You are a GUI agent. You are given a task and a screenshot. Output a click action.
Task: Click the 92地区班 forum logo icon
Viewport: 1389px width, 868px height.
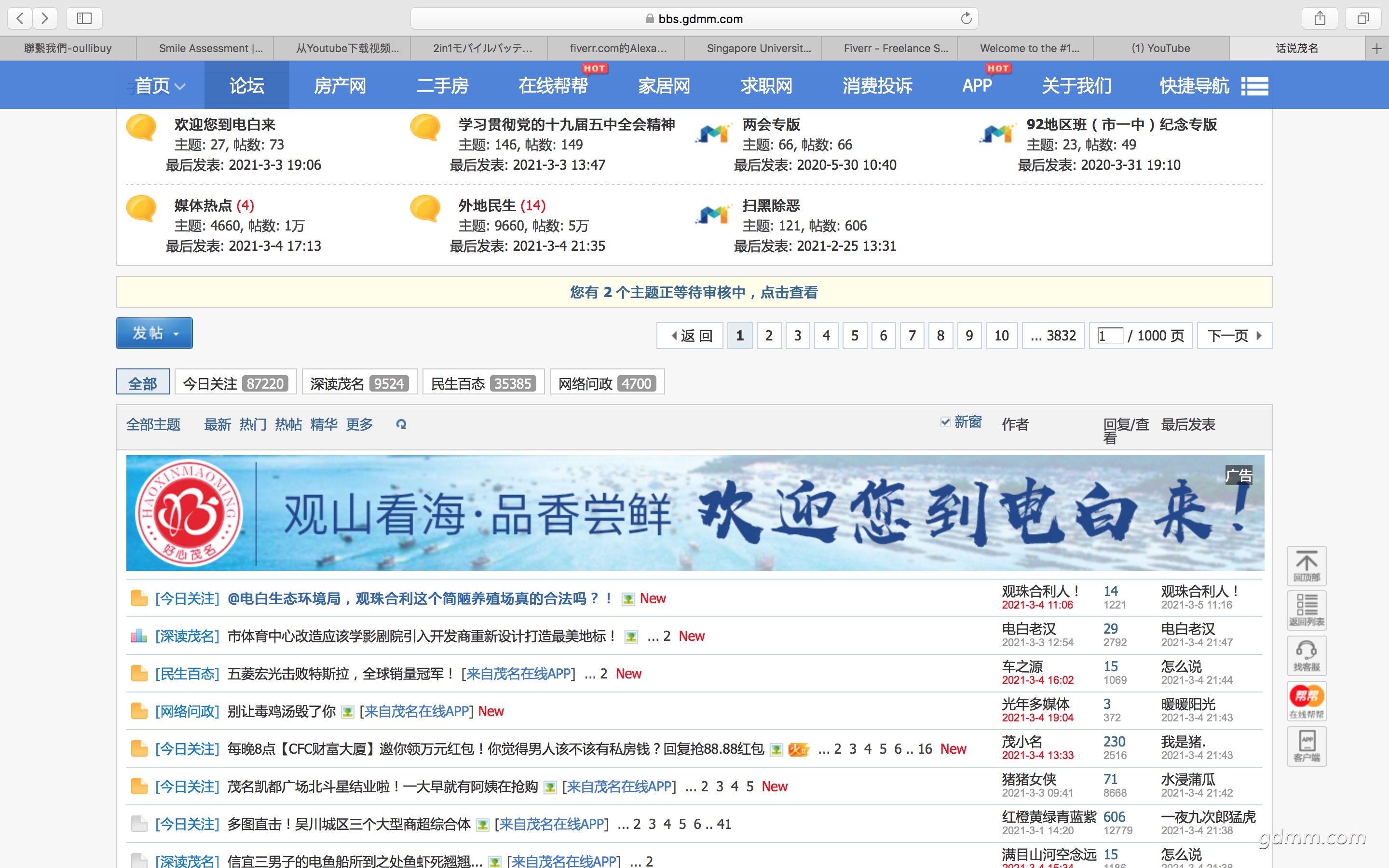point(997,133)
